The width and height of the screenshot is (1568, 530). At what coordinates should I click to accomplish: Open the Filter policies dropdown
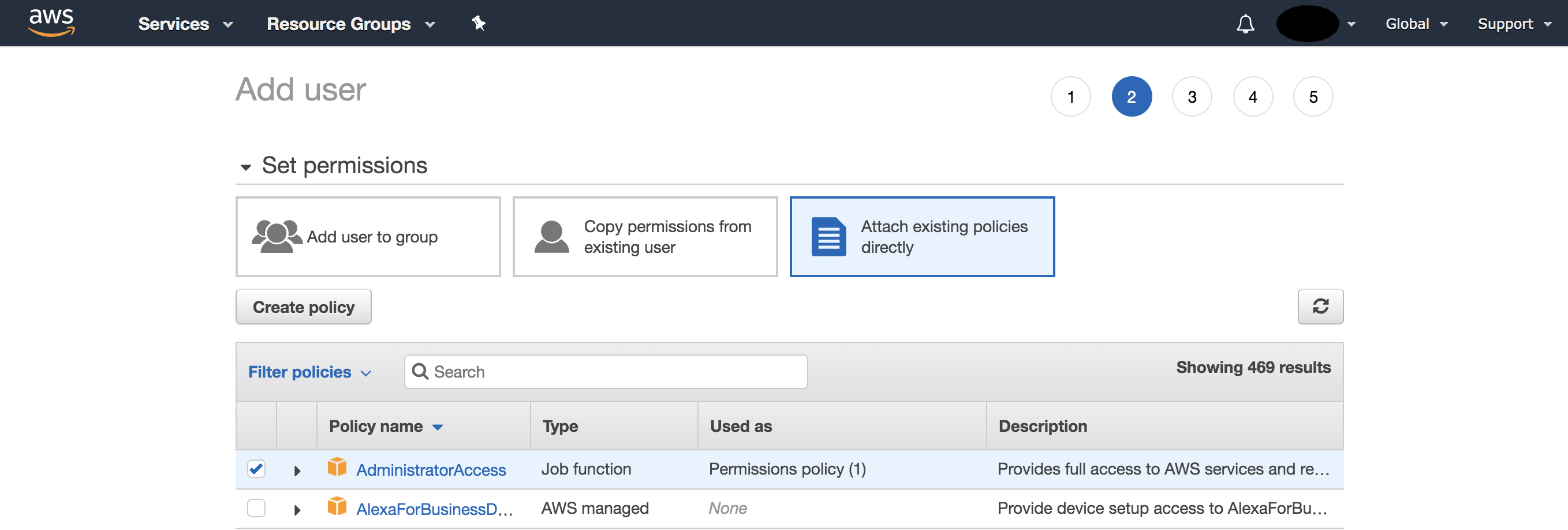309,372
